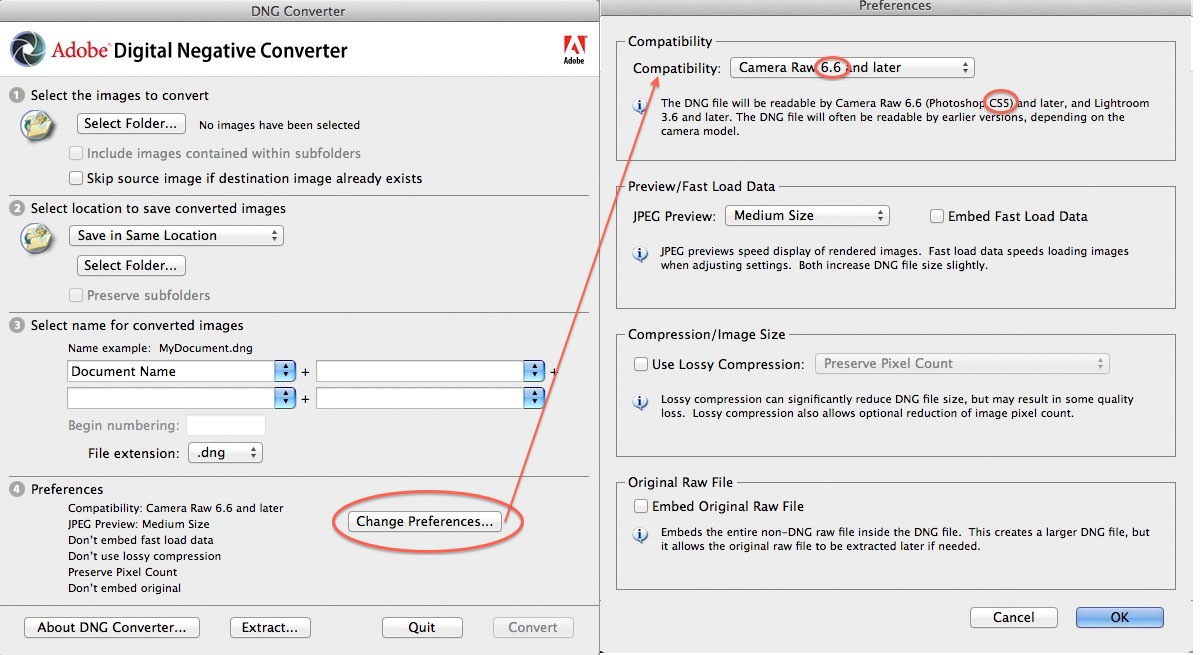The height and width of the screenshot is (655, 1200).
Task: Open the third name field dropdown, second row left
Action: [x=285, y=398]
